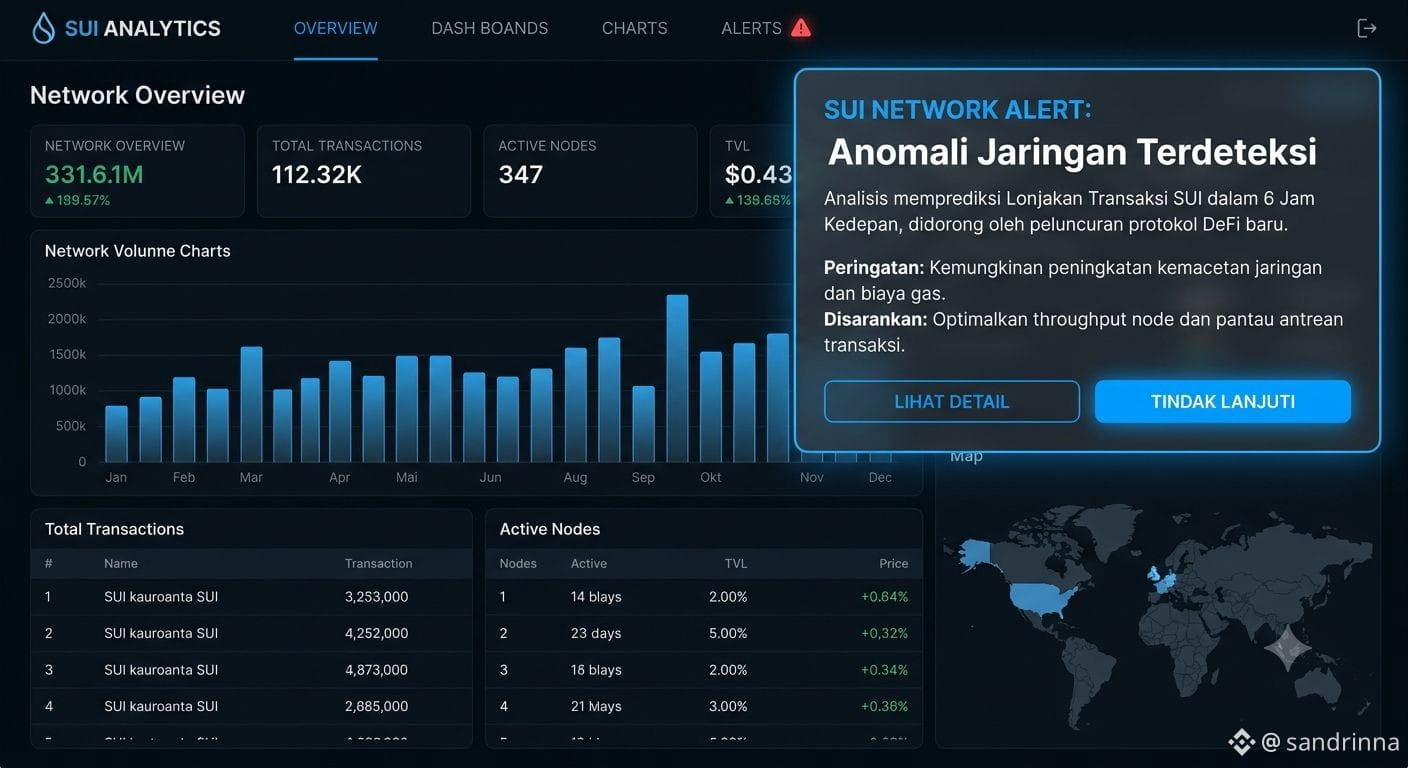Click the Tindak Lanjuti button
This screenshot has width=1408, height=768.
pos(1223,402)
